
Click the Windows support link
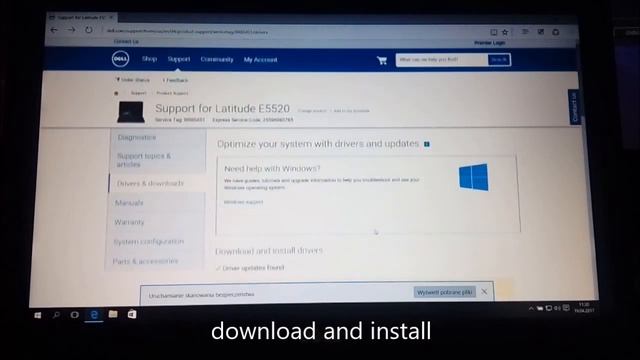244,202
